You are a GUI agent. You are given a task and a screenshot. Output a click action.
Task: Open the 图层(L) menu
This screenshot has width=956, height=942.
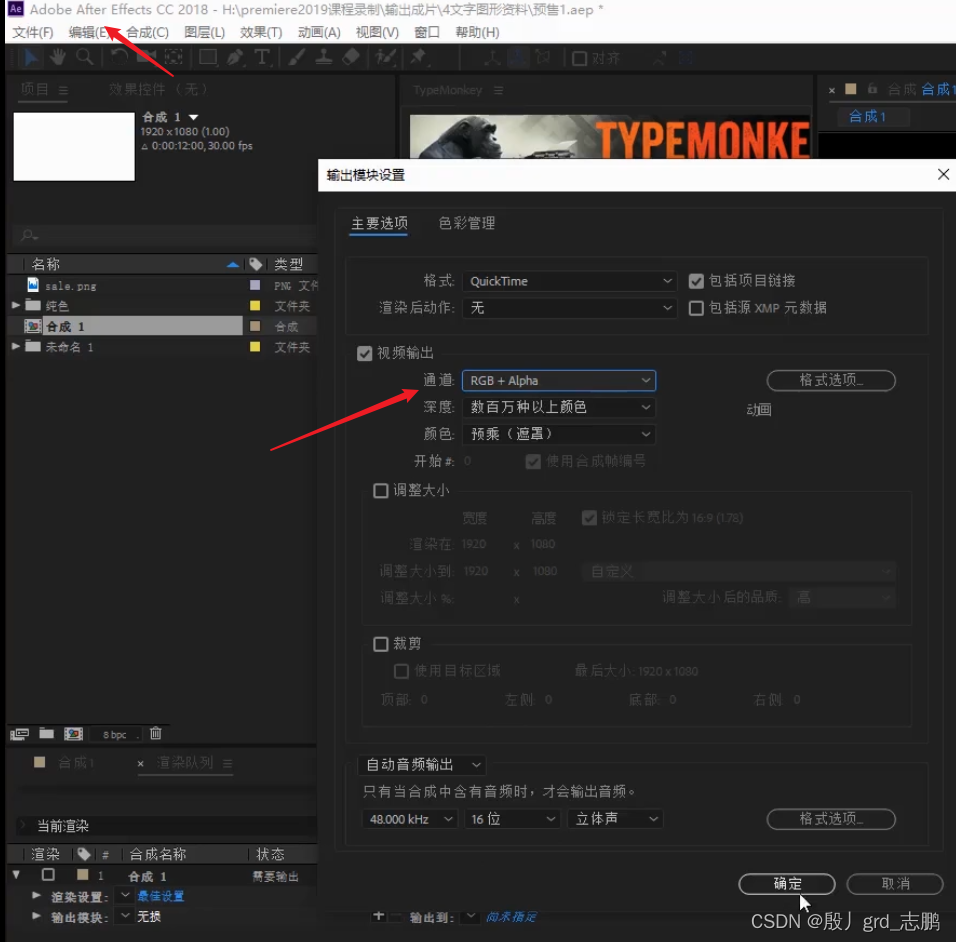(205, 32)
